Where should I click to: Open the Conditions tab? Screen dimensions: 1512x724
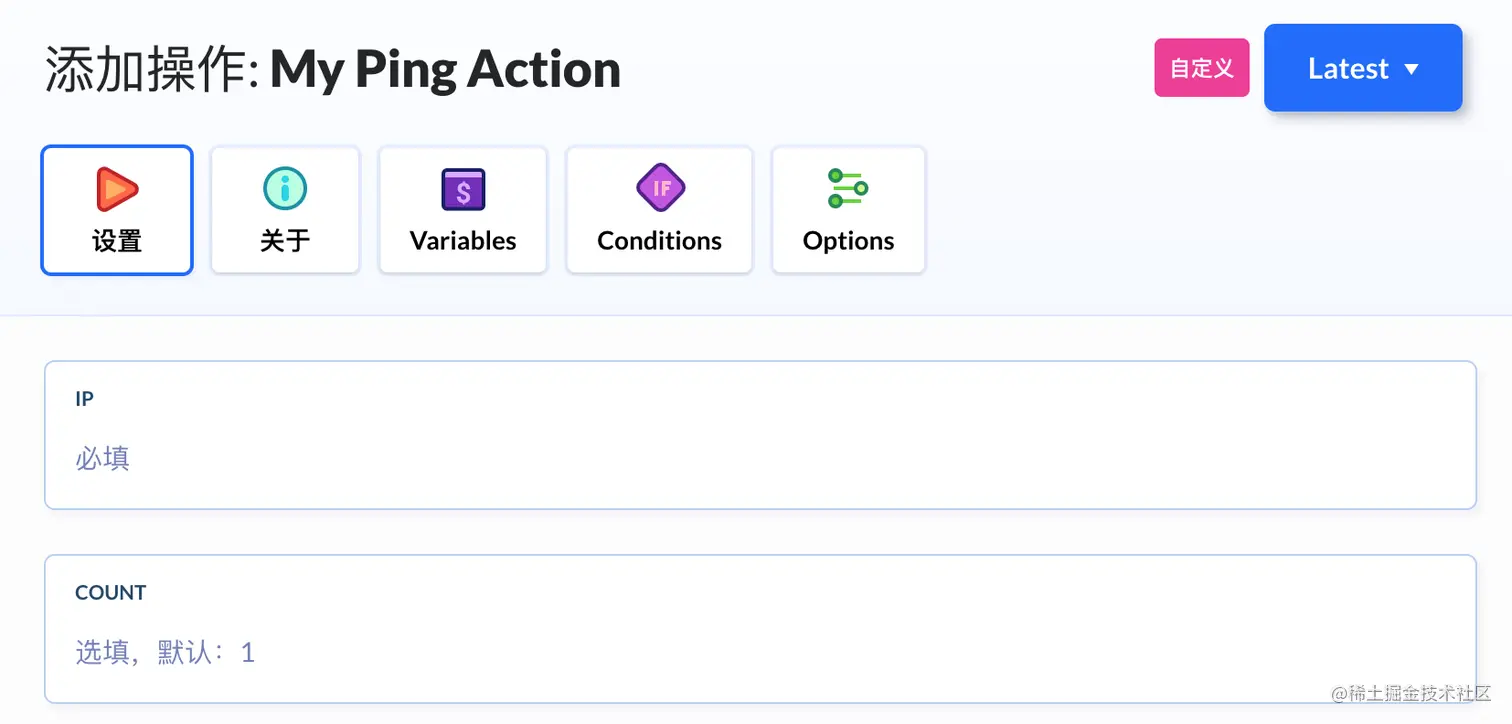tap(659, 210)
